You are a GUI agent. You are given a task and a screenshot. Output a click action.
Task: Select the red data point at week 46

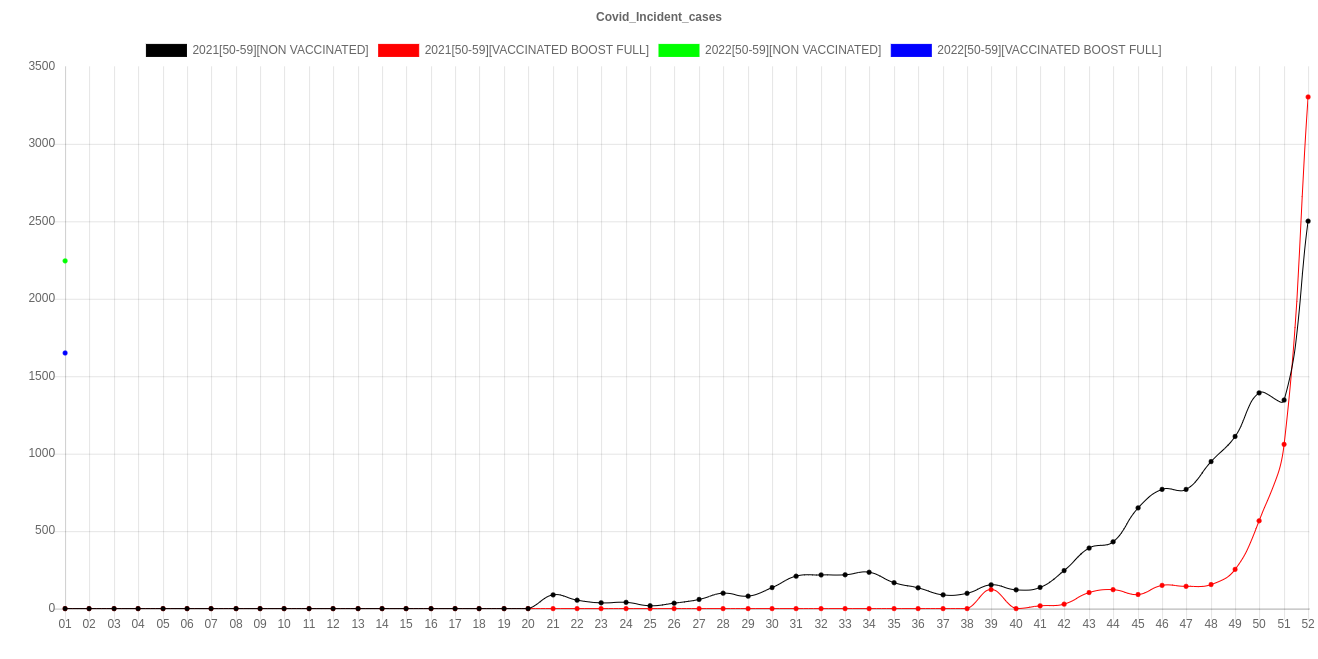tap(1162, 585)
